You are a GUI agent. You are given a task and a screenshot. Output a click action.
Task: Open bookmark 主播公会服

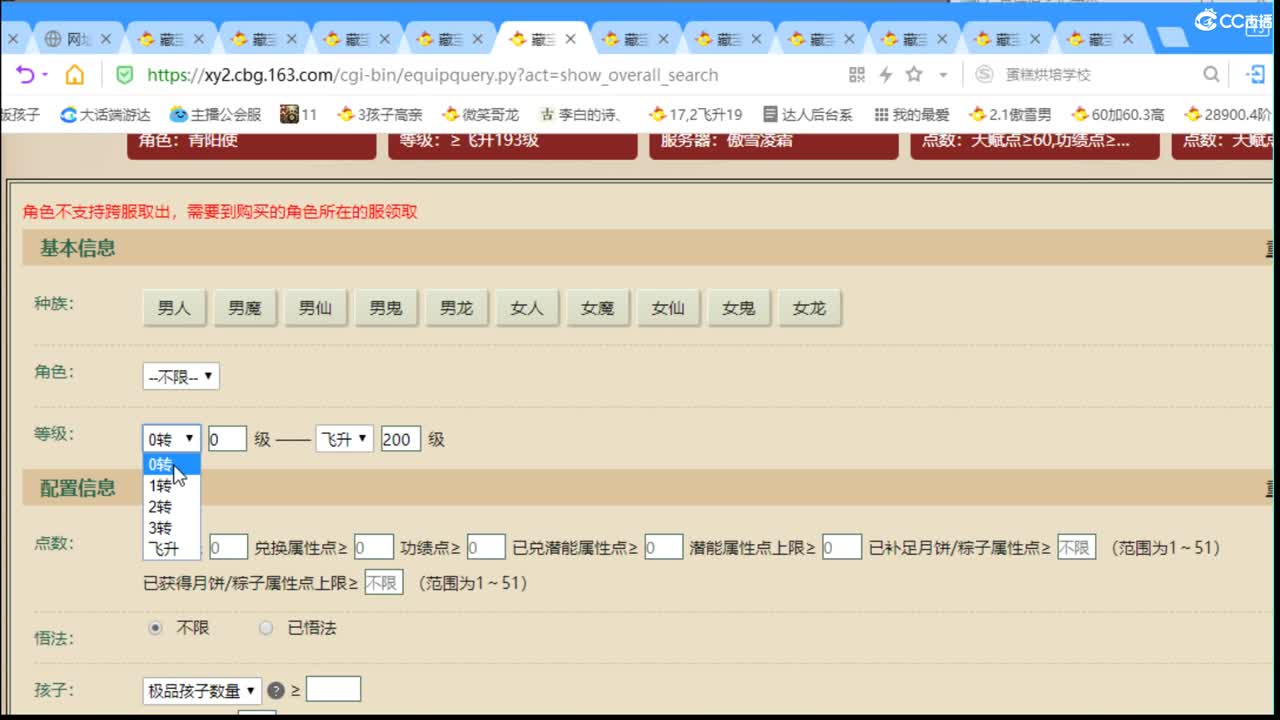[215, 114]
